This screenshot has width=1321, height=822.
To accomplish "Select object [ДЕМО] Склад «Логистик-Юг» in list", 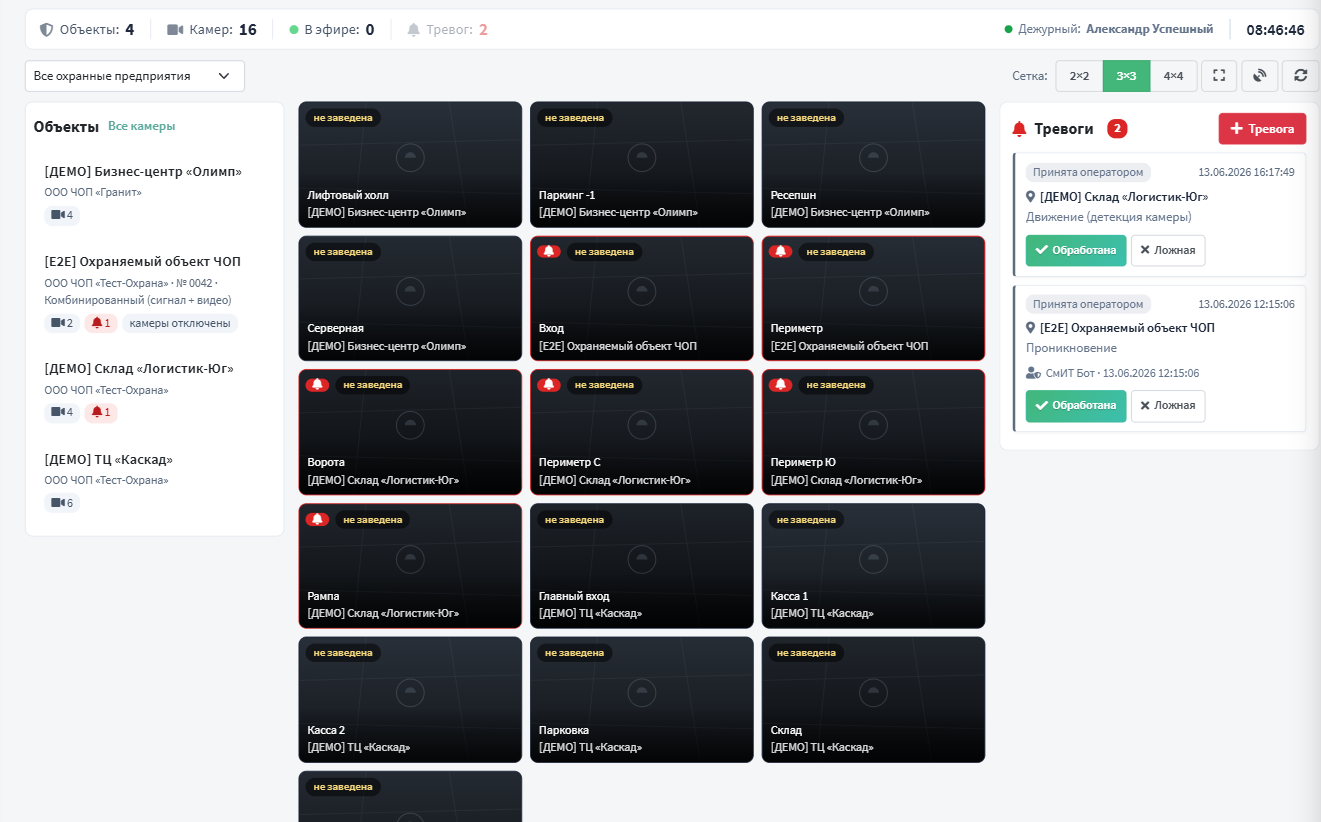I will [x=154, y=389].
